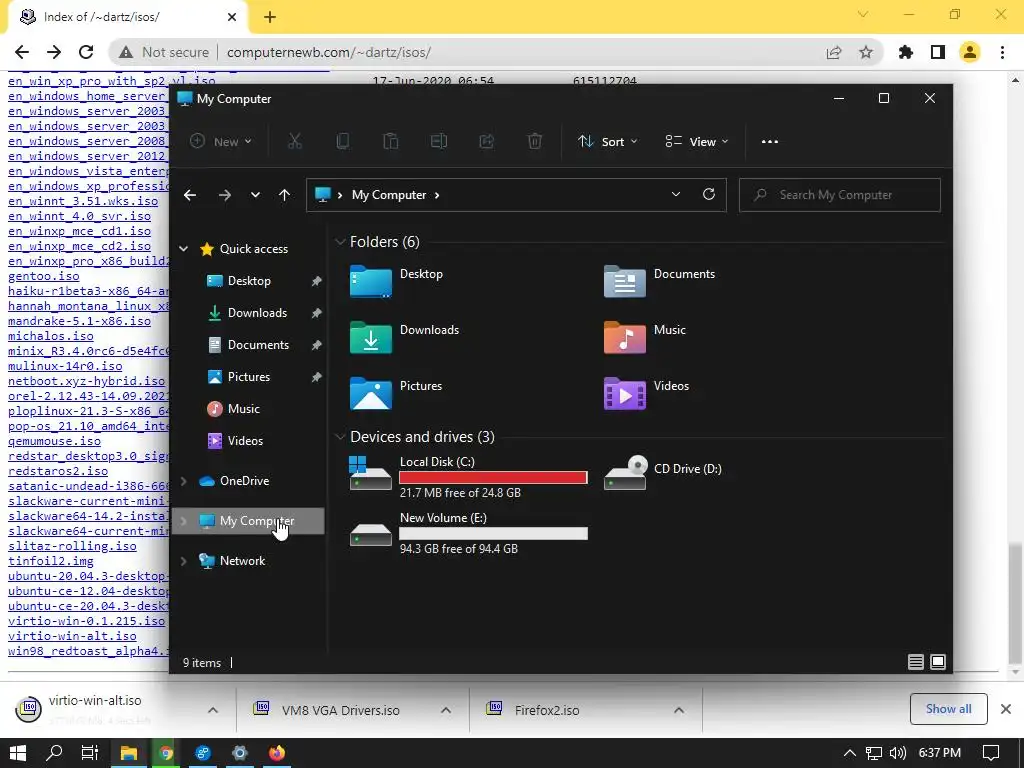Select Downloads in Quick access sidebar
The width and height of the screenshot is (1024, 768).
point(257,313)
